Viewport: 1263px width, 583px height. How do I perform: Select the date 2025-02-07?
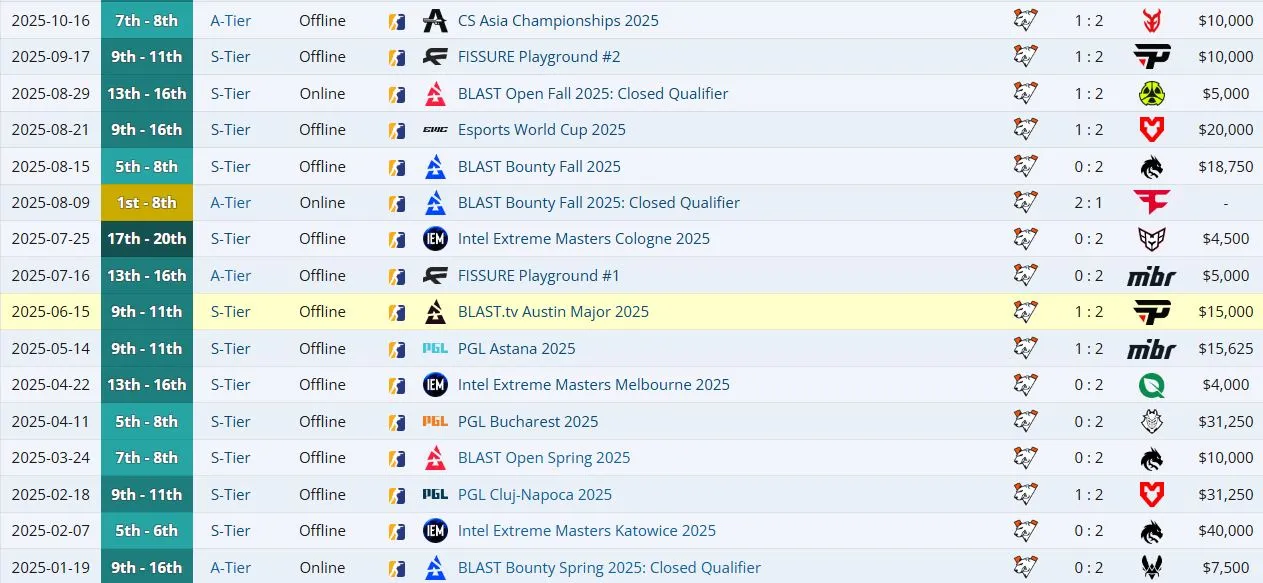[50, 531]
